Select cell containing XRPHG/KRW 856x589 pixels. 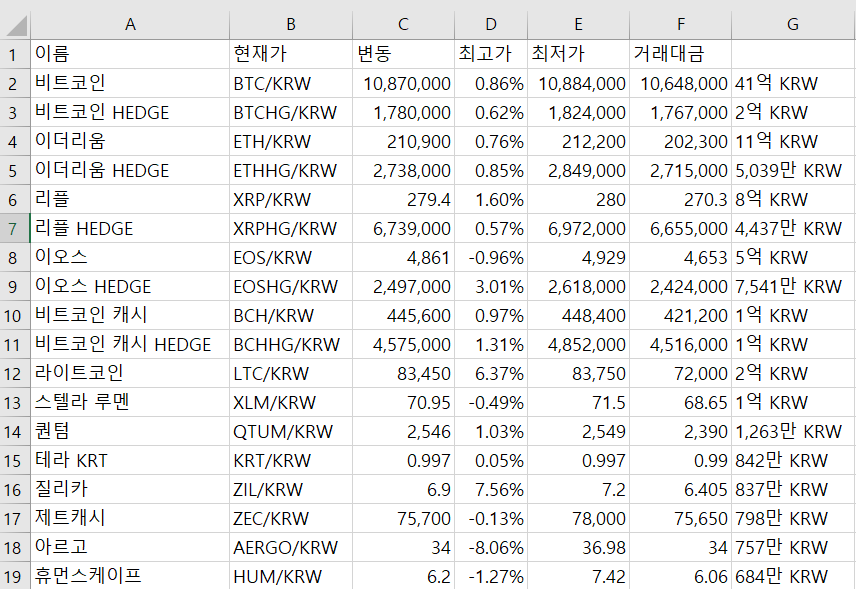tap(291, 228)
